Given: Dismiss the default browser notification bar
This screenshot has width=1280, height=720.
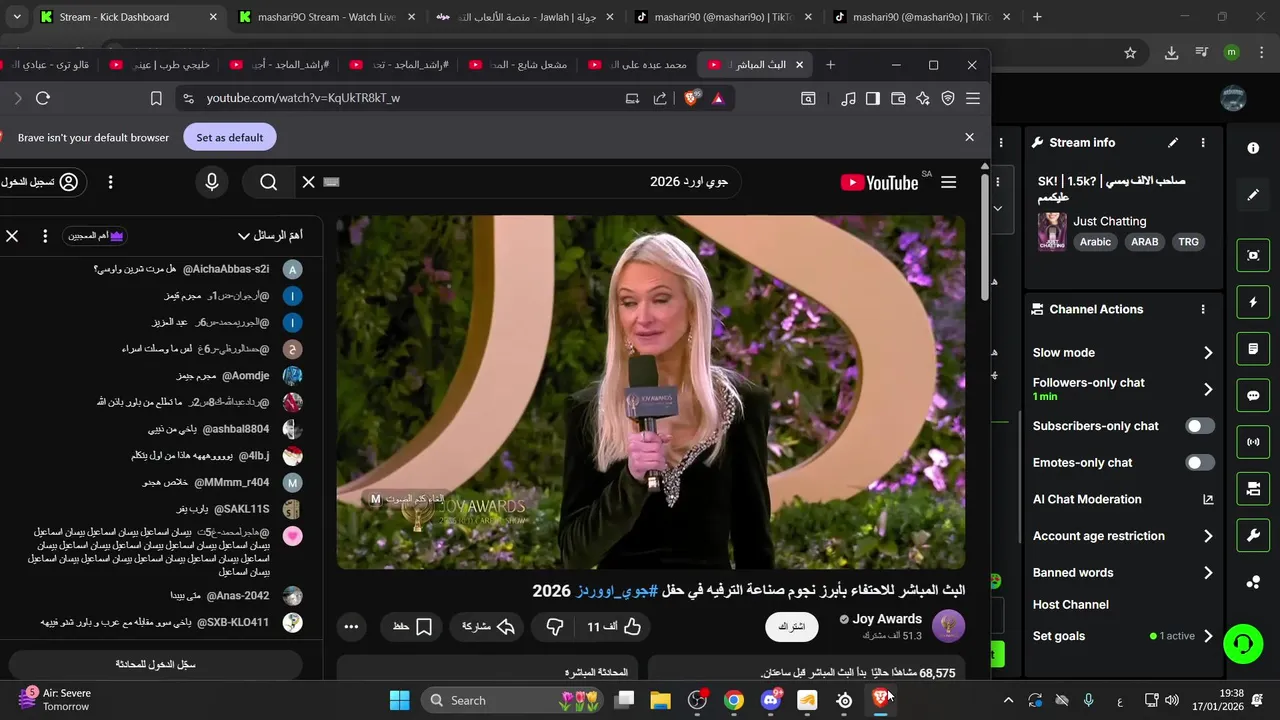Looking at the screenshot, I should 969,137.
